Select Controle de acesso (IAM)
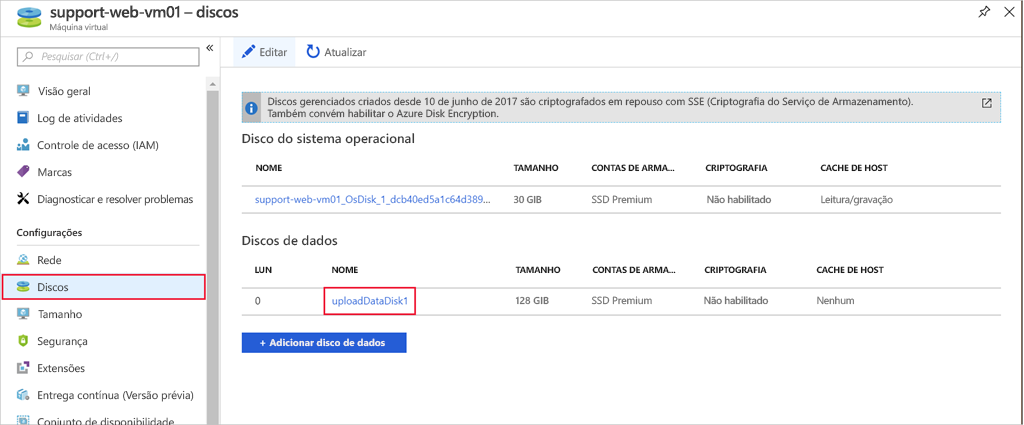The height and width of the screenshot is (425, 1024). point(98,145)
